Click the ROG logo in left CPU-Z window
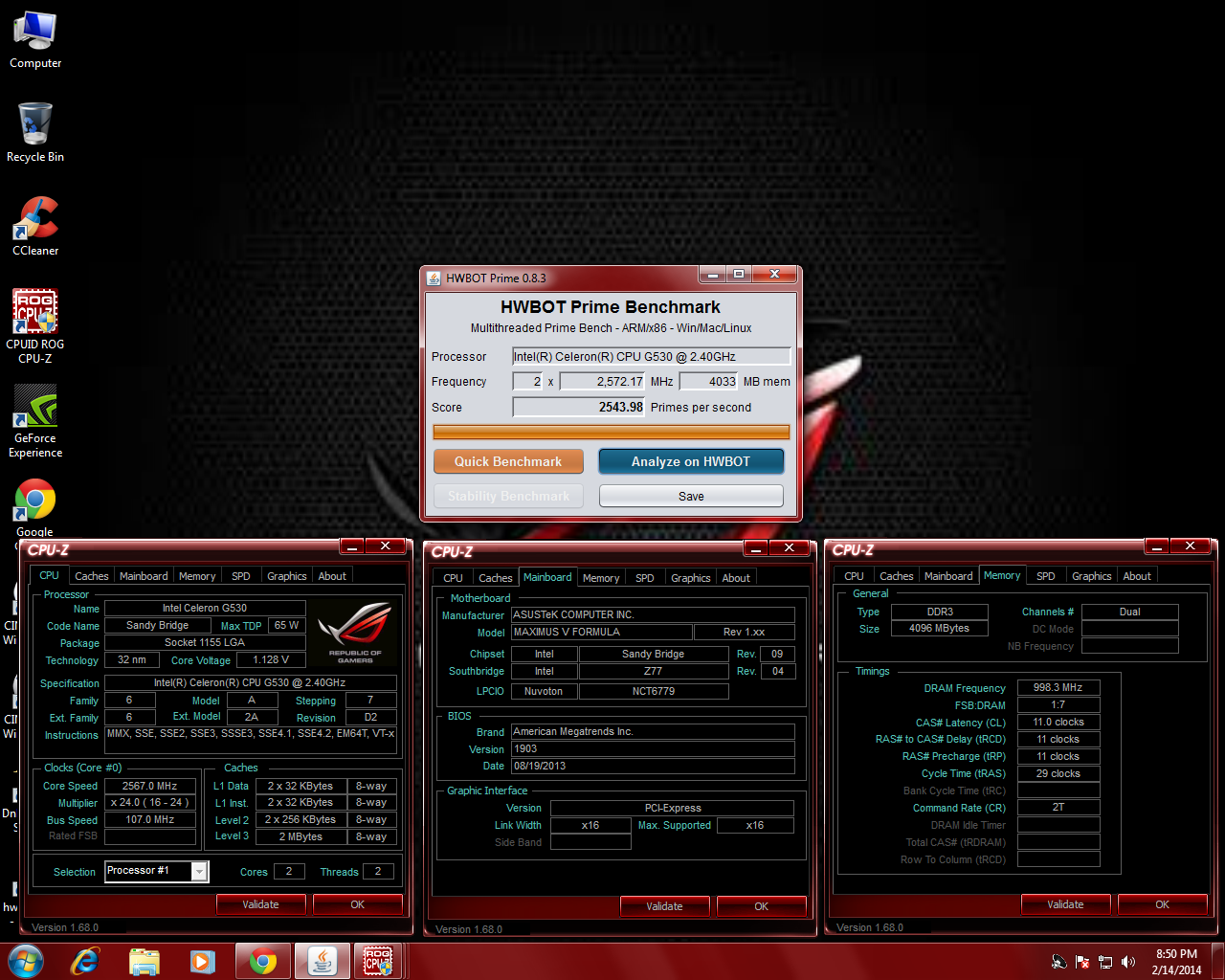This screenshot has width=1225, height=980. point(355,632)
